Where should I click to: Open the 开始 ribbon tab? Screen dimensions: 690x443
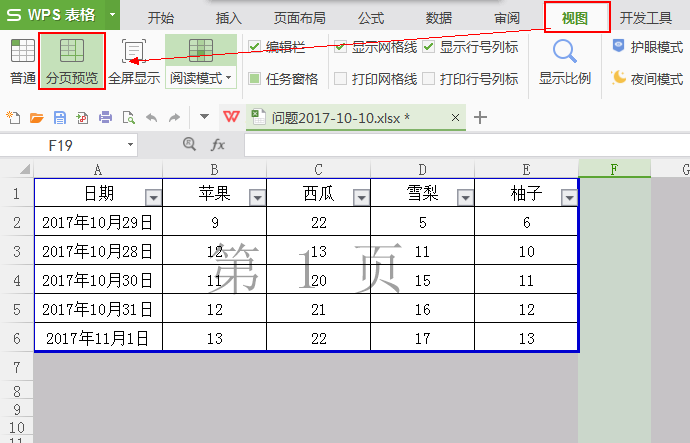point(161,18)
